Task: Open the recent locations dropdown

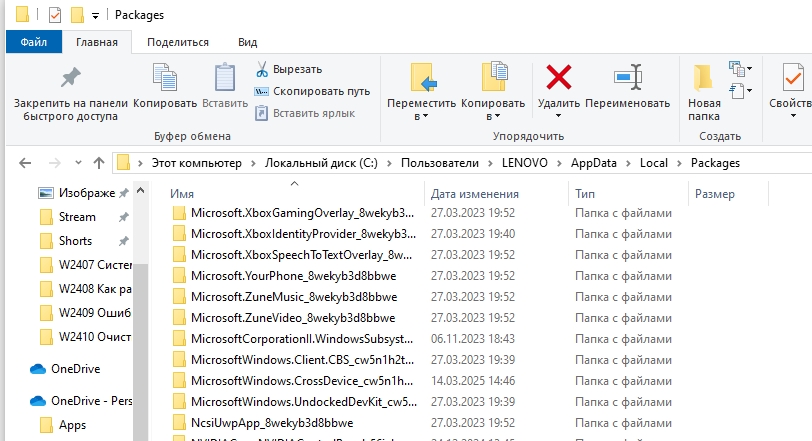Action: [x=78, y=163]
